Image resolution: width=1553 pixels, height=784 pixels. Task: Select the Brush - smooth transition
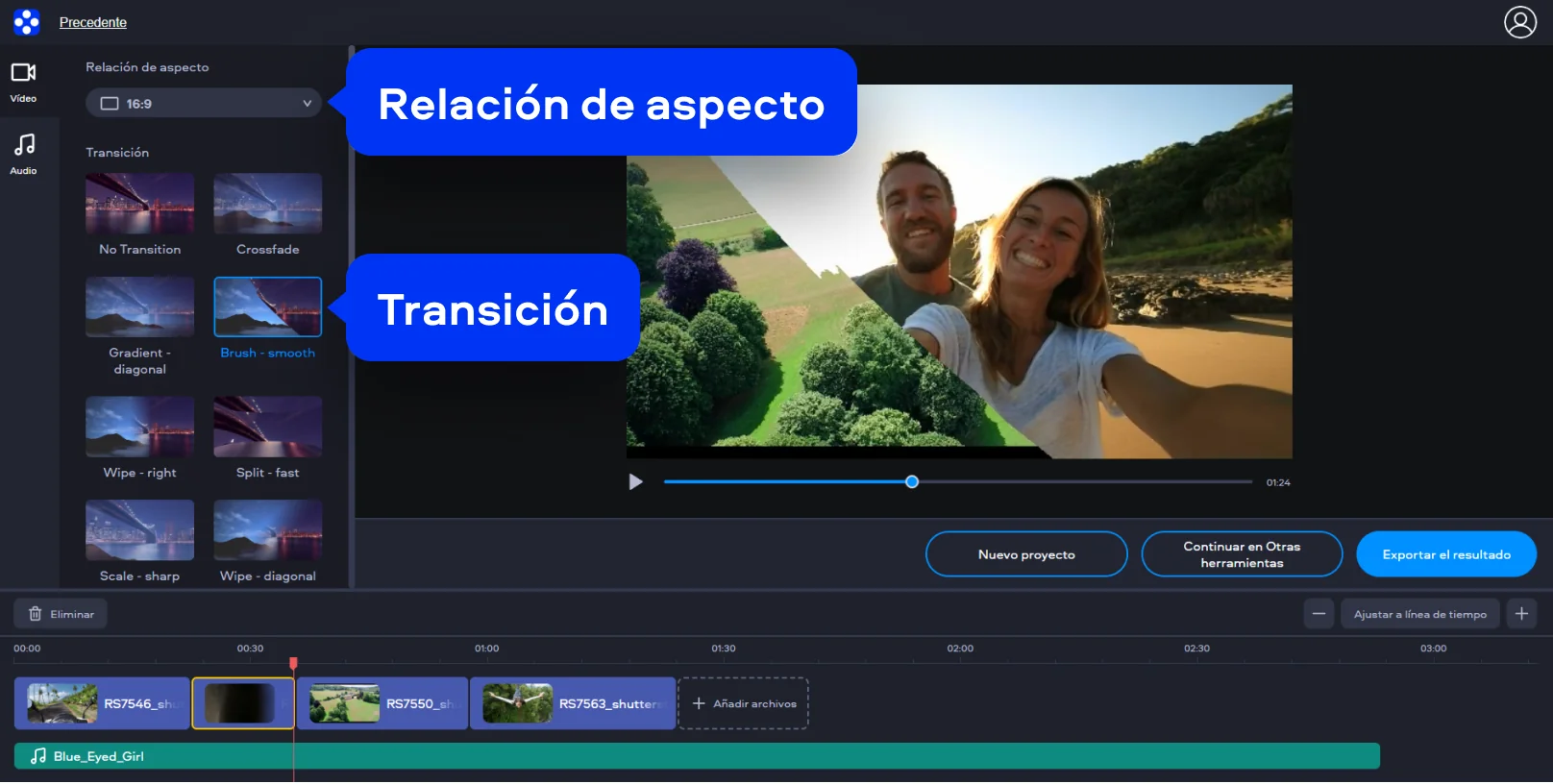click(x=267, y=307)
